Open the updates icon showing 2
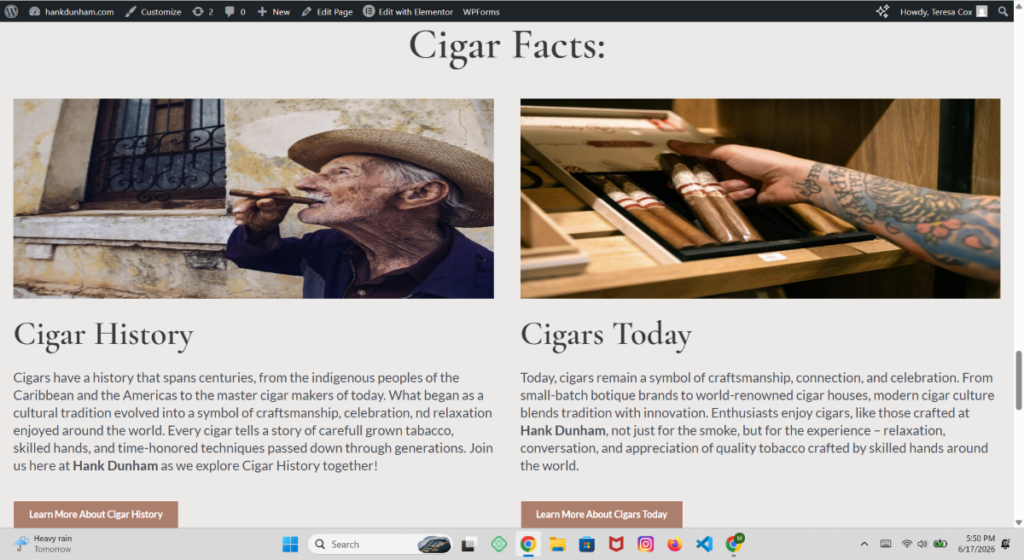 coord(202,11)
